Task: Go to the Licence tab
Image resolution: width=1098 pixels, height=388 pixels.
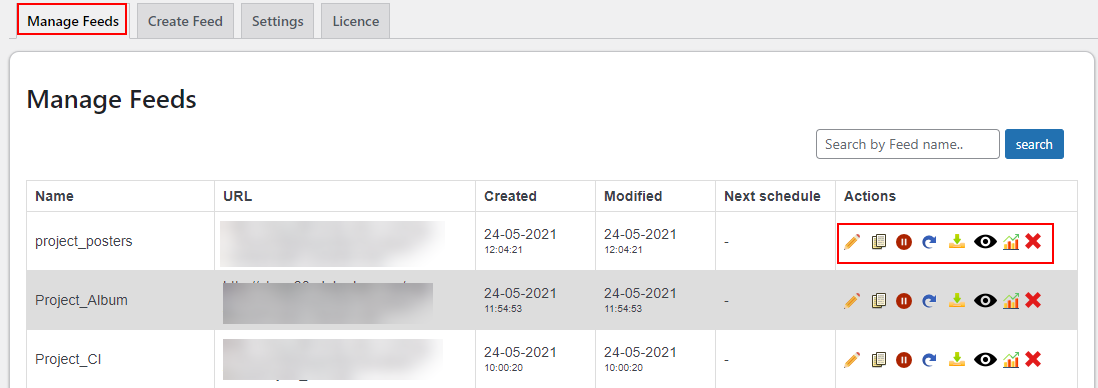Action: pos(356,21)
